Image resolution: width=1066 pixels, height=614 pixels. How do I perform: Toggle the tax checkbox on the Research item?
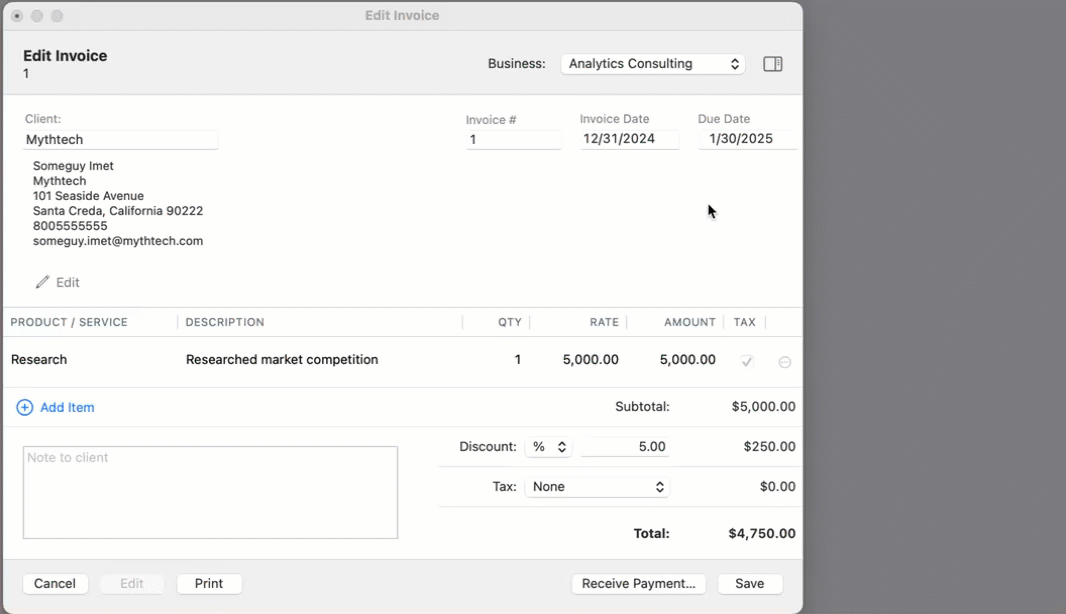pos(746,361)
